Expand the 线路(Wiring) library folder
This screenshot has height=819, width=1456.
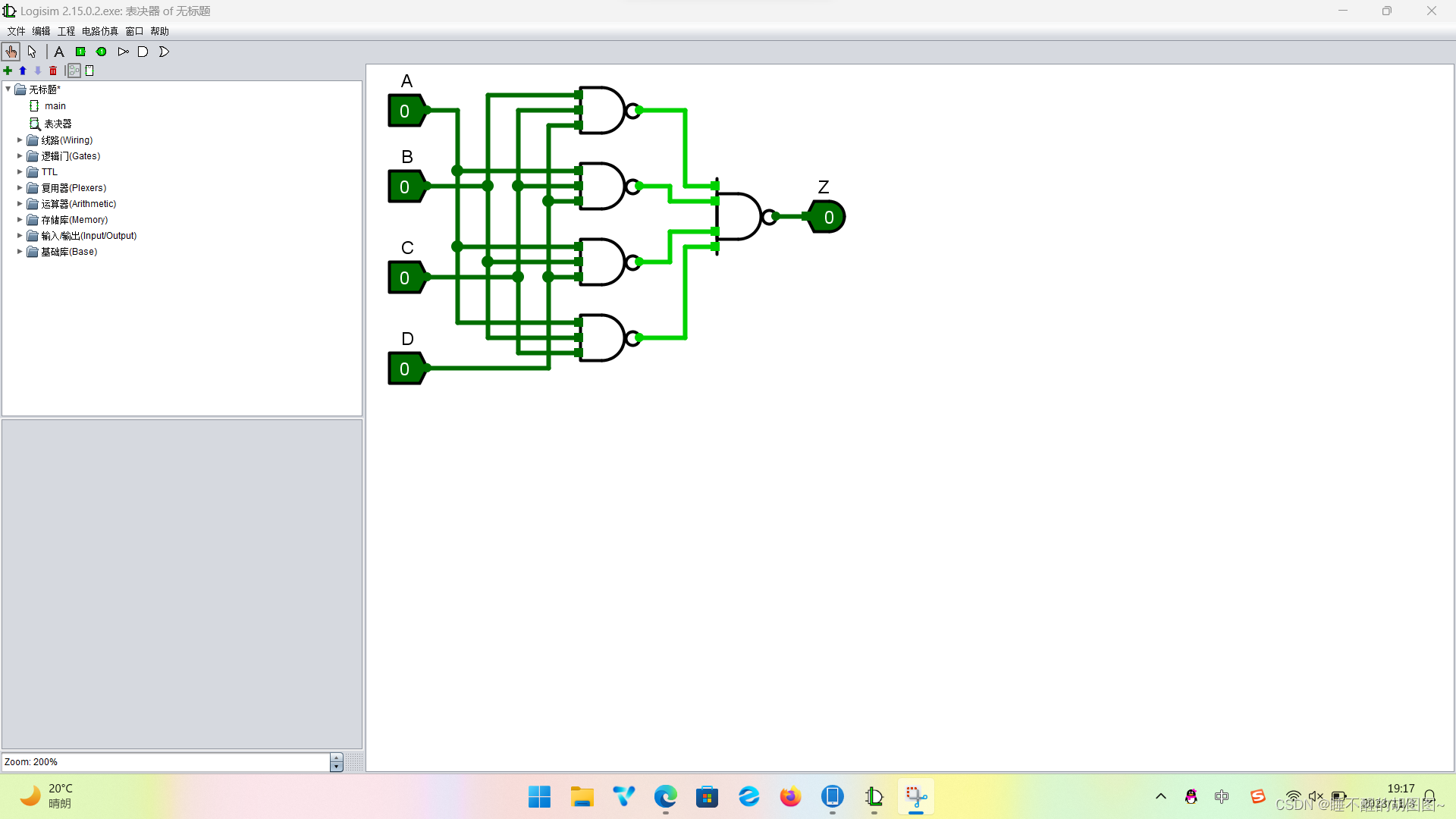click(20, 140)
